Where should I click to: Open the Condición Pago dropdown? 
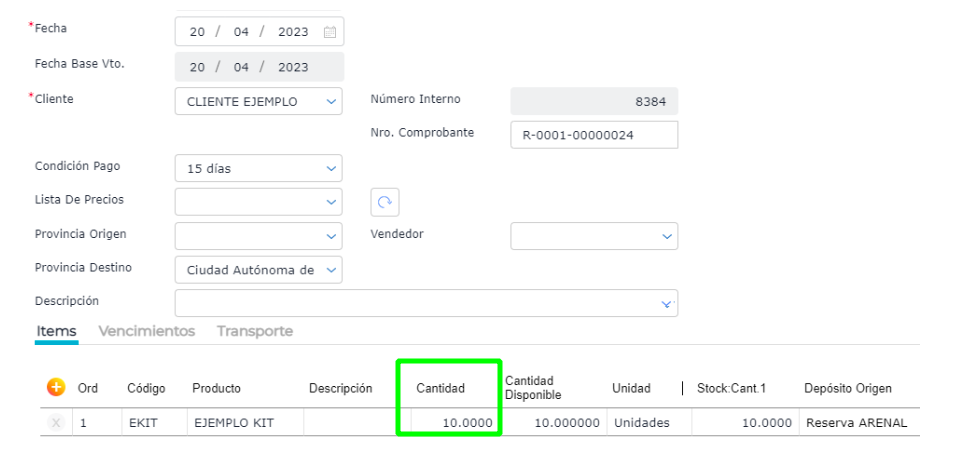pos(332,168)
